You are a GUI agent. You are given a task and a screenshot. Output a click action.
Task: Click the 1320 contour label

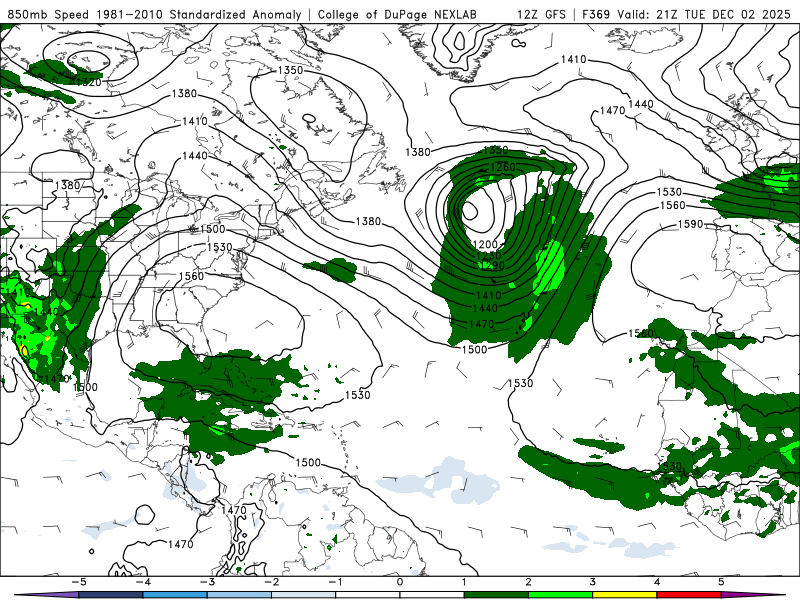pyautogui.click(x=88, y=83)
